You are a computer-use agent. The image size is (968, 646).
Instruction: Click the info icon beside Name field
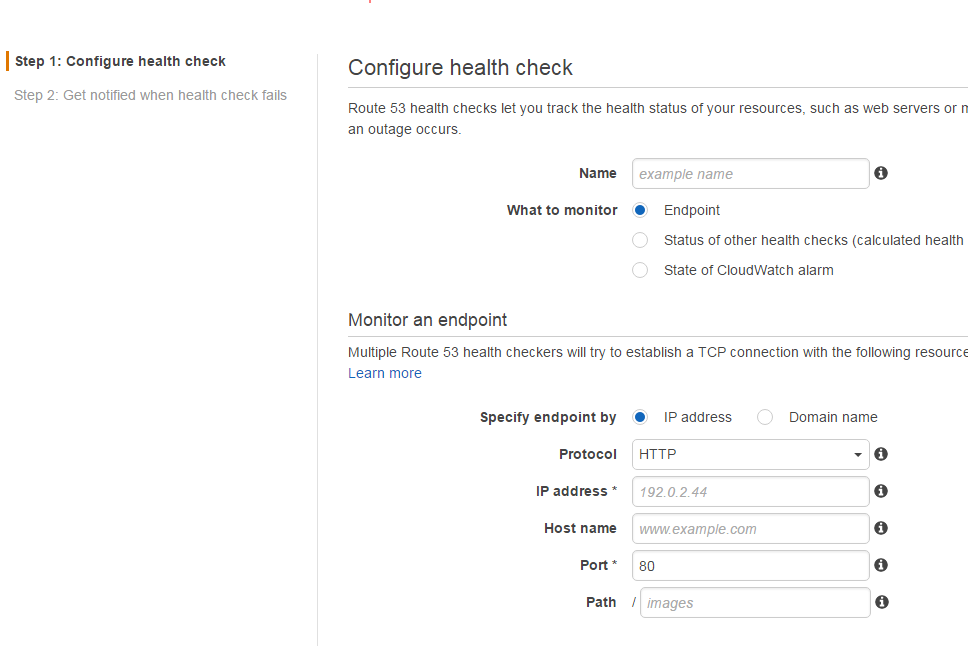point(881,173)
